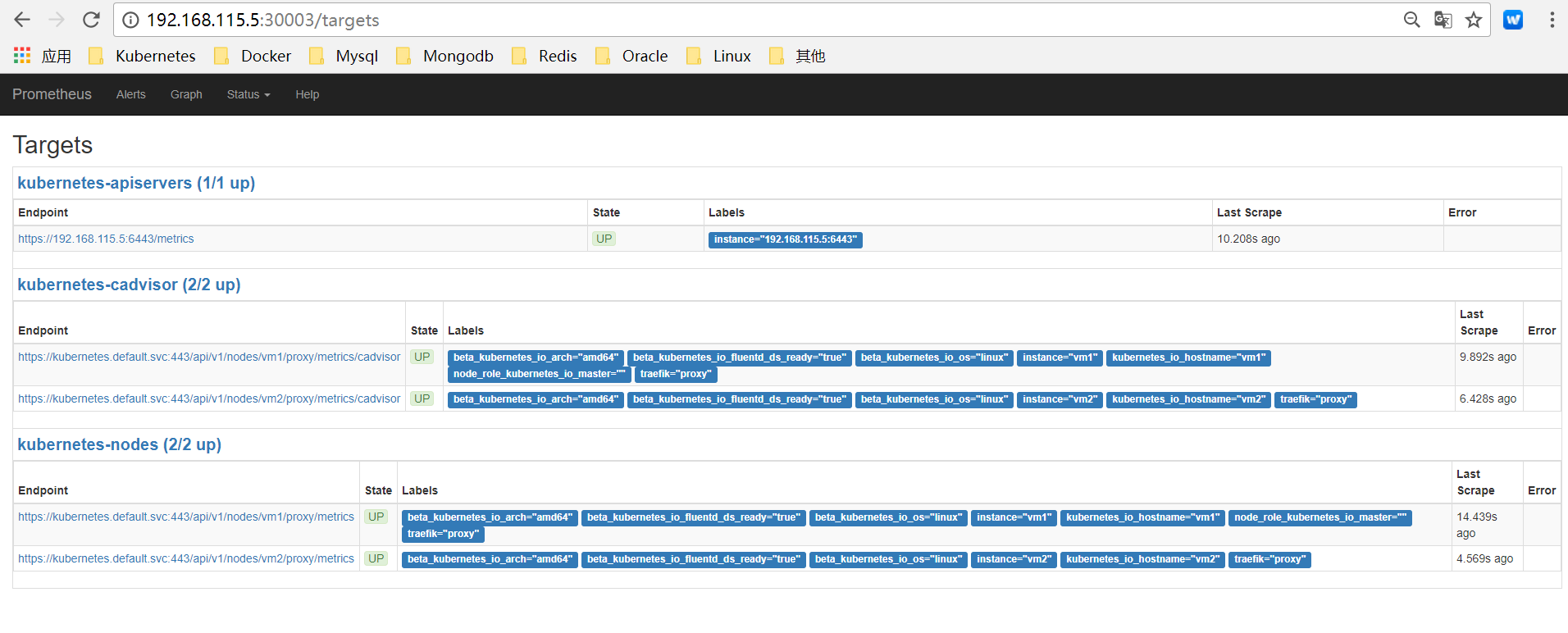Open the Kubernetes bookmark folder
Image resolution: width=1568 pixels, height=633 pixels.
click(143, 56)
